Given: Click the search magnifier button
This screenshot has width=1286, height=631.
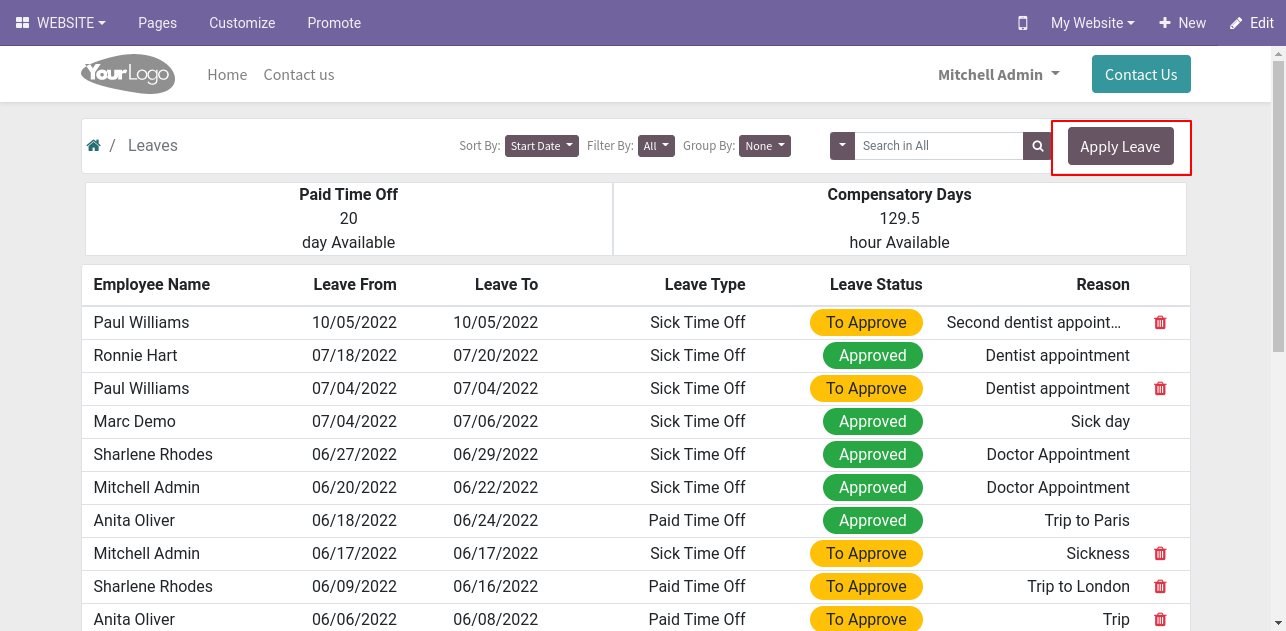Looking at the screenshot, I should tap(1038, 146).
